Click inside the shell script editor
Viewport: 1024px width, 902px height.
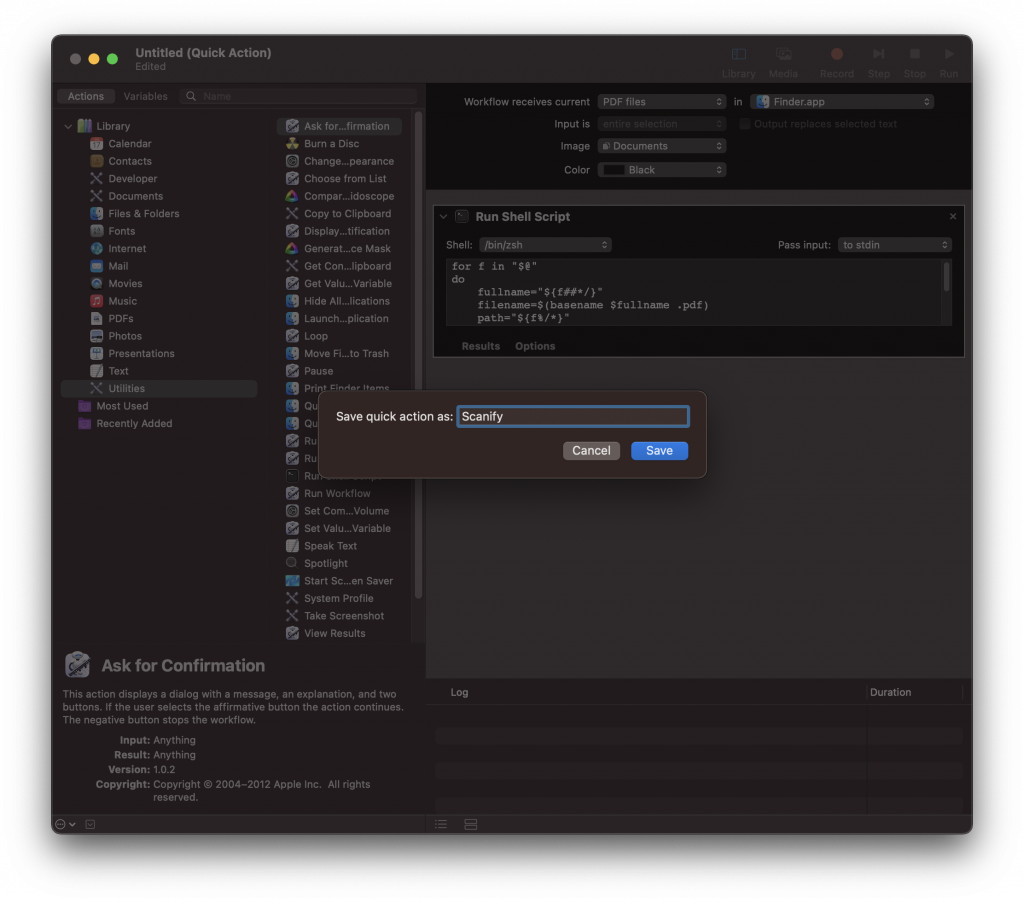693,291
